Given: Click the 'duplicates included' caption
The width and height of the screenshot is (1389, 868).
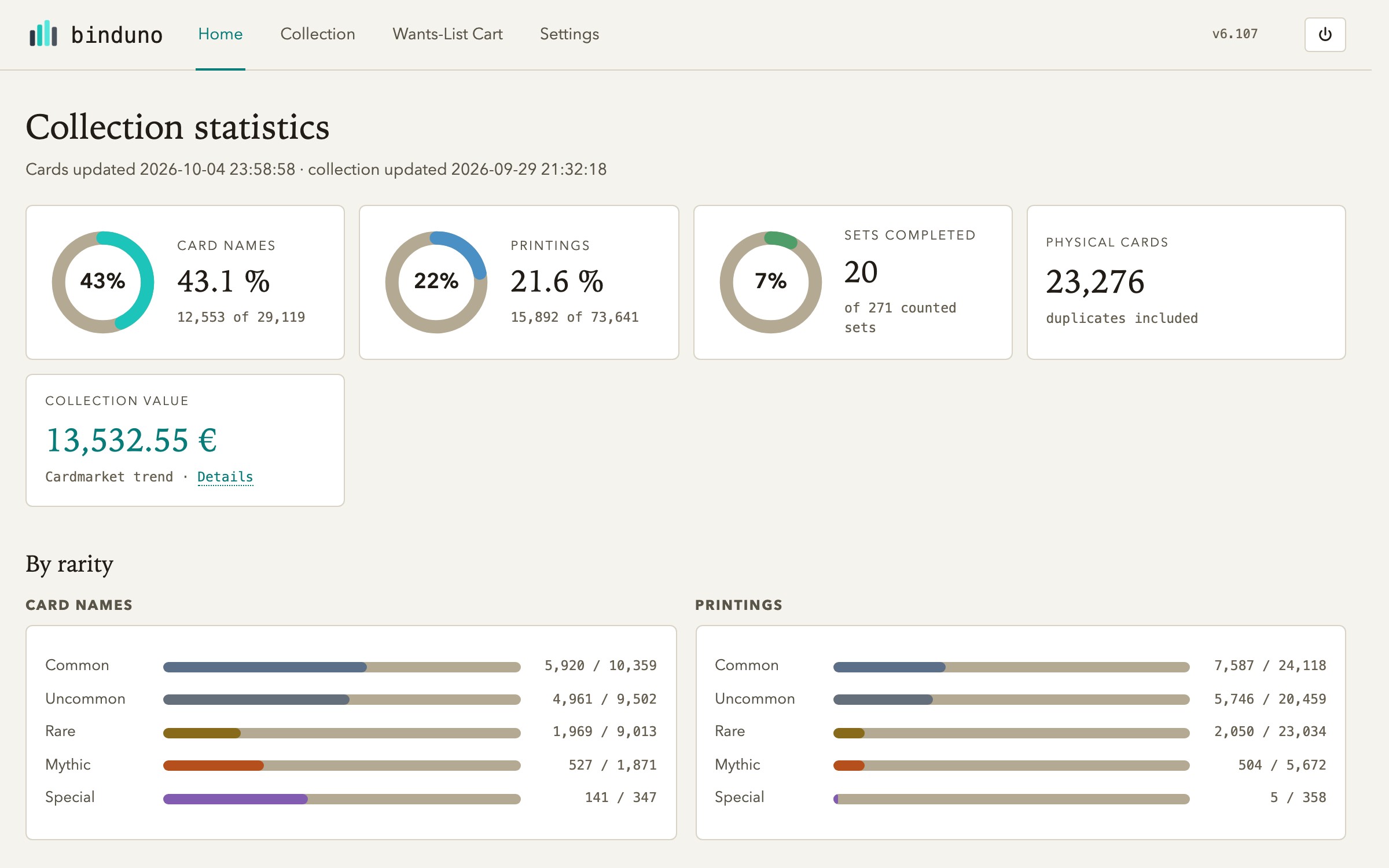Looking at the screenshot, I should tap(1122, 318).
